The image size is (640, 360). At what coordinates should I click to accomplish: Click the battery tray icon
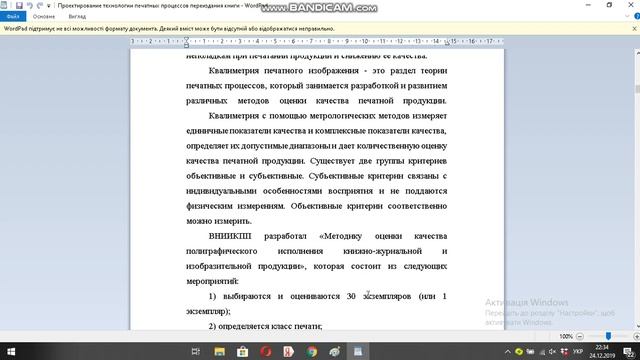(530, 351)
